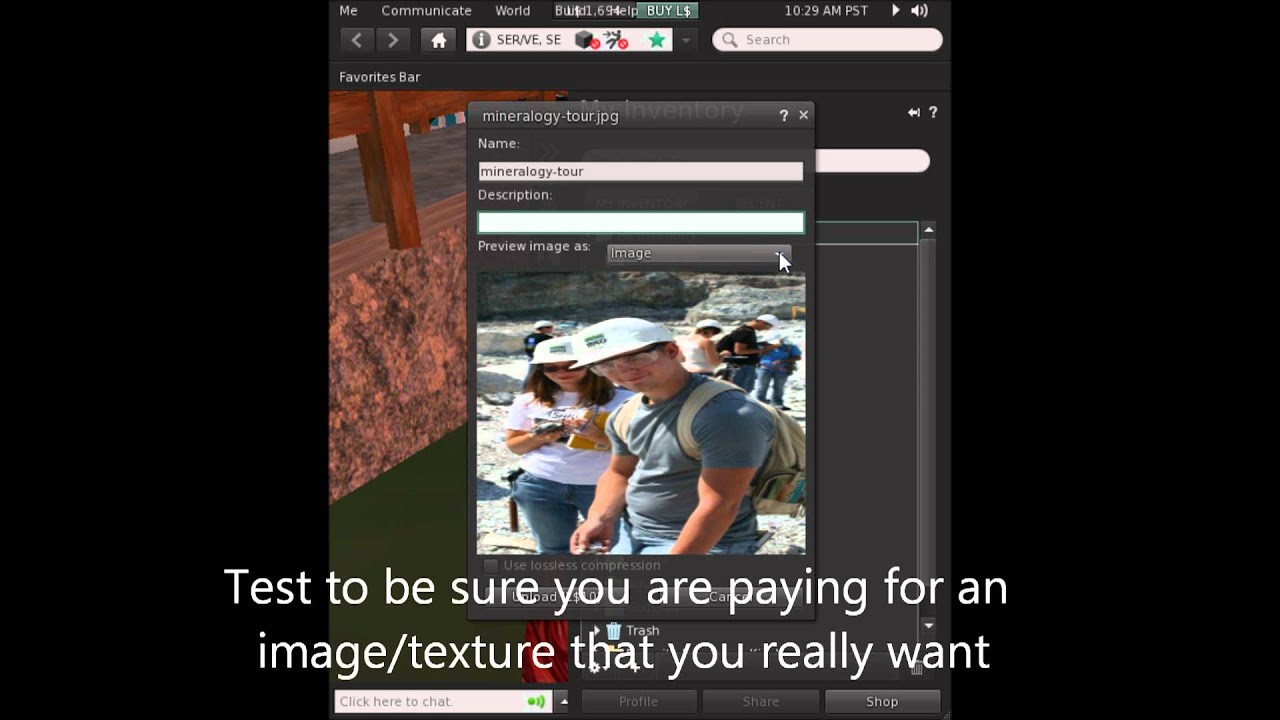The height and width of the screenshot is (720, 1280).
Task: Open location history dropdown arrow
Action: click(686, 40)
